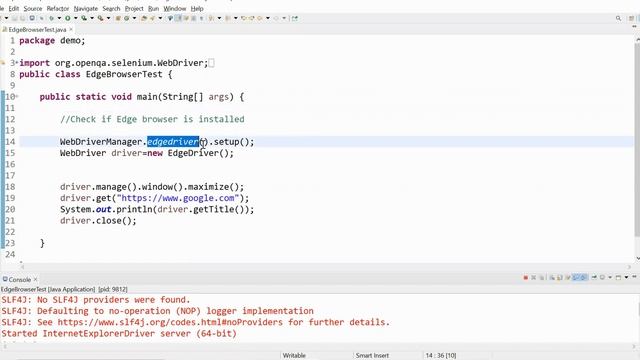Click the 'Writable' status bar entry
640x360 pixels.
click(294, 356)
